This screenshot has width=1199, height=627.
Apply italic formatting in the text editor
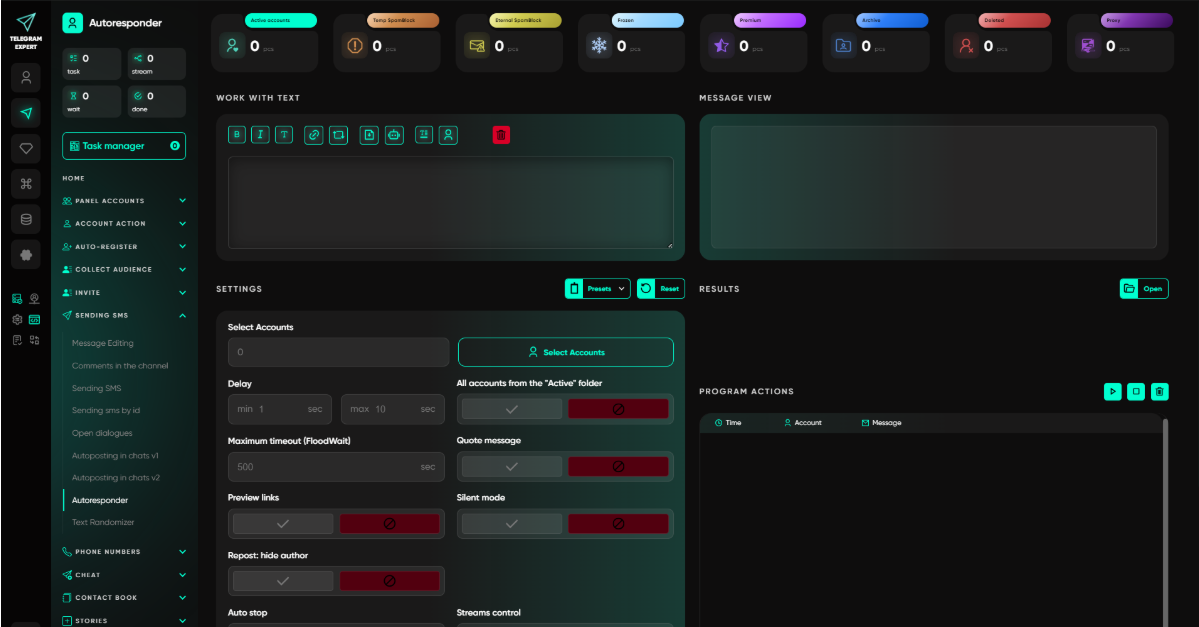click(x=260, y=135)
